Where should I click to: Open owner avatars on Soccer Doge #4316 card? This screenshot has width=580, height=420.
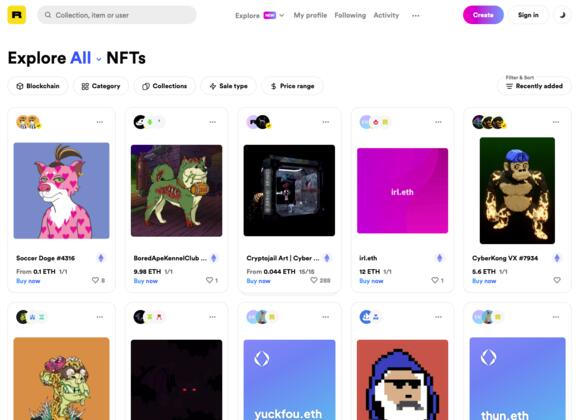[28, 122]
